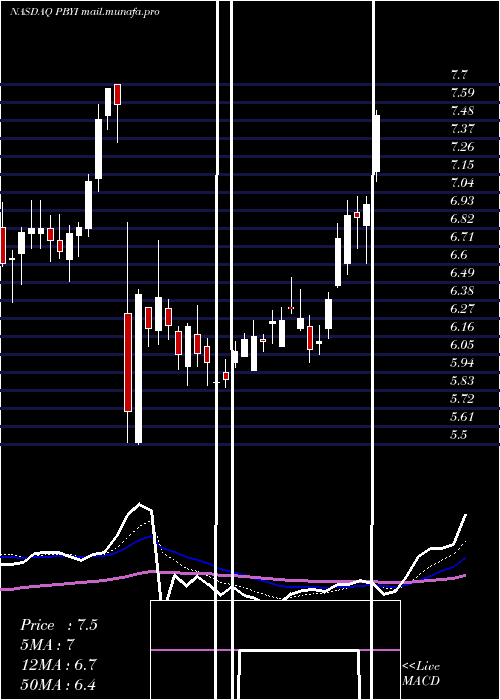
Task: Click the 6.16 price axis label
Action: (462, 327)
